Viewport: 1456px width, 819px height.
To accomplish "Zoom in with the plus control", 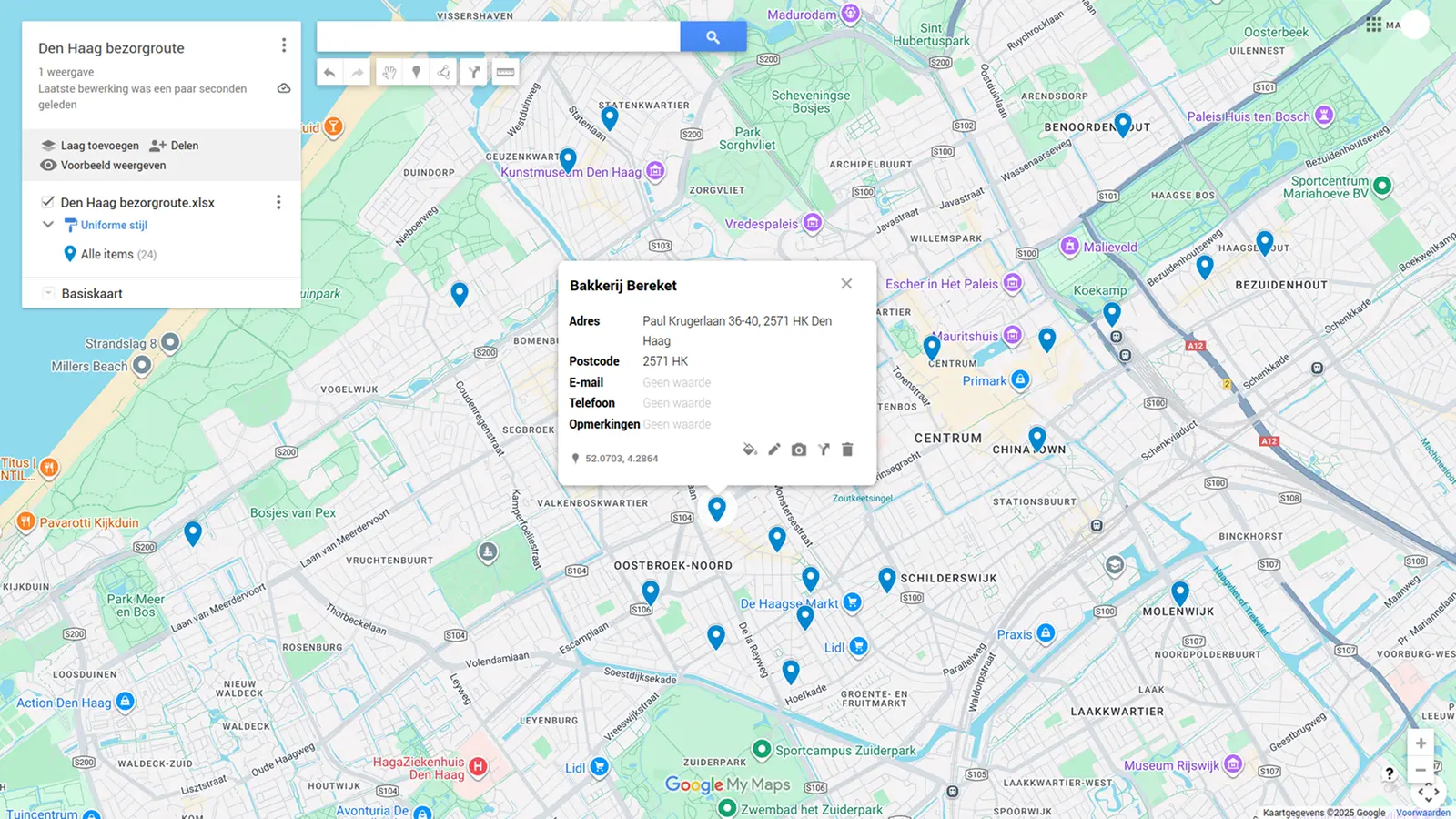I will [x=1421, y=743].
